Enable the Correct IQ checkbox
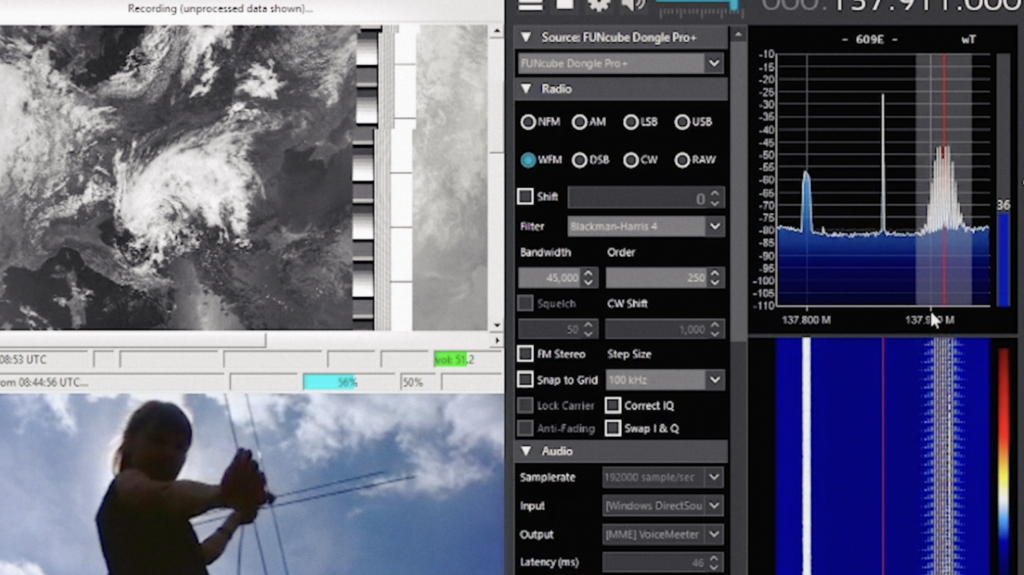The width and height of the screenshot is (1024, 575). coord(613,405)
